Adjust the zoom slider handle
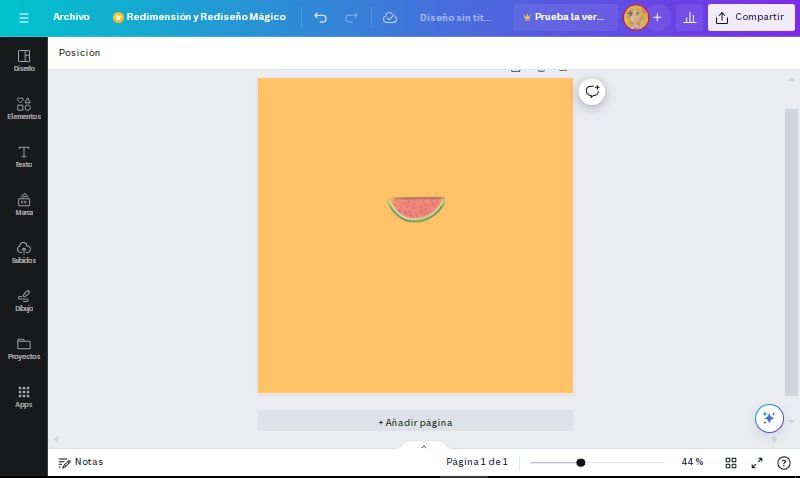 coord(581,462)
